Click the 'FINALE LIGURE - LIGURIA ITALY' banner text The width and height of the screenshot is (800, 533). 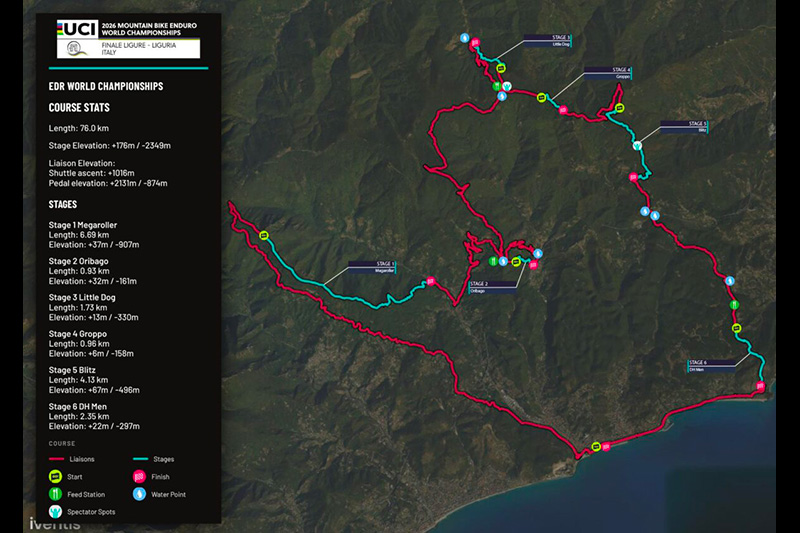click(x=139, y=48)
